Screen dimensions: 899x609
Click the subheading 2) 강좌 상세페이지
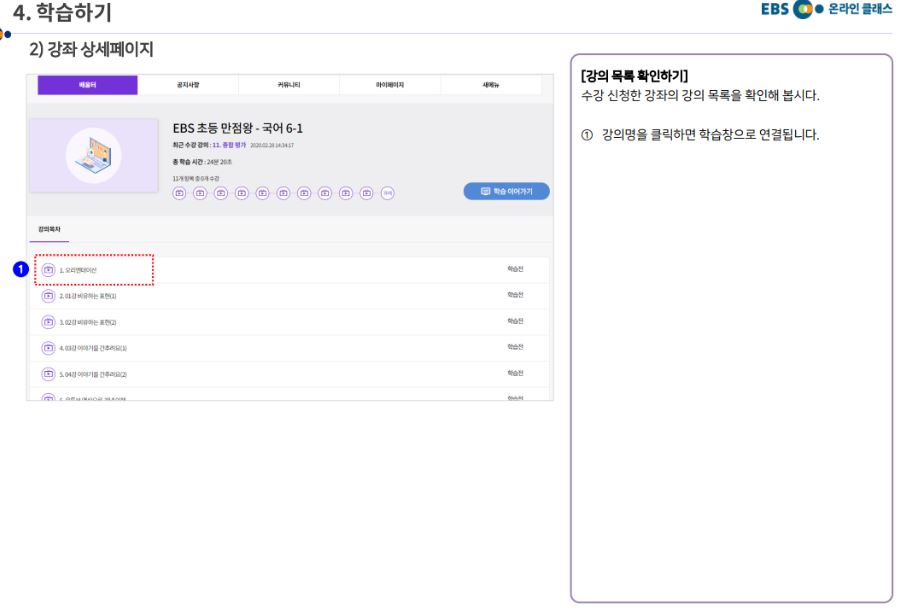91,49
